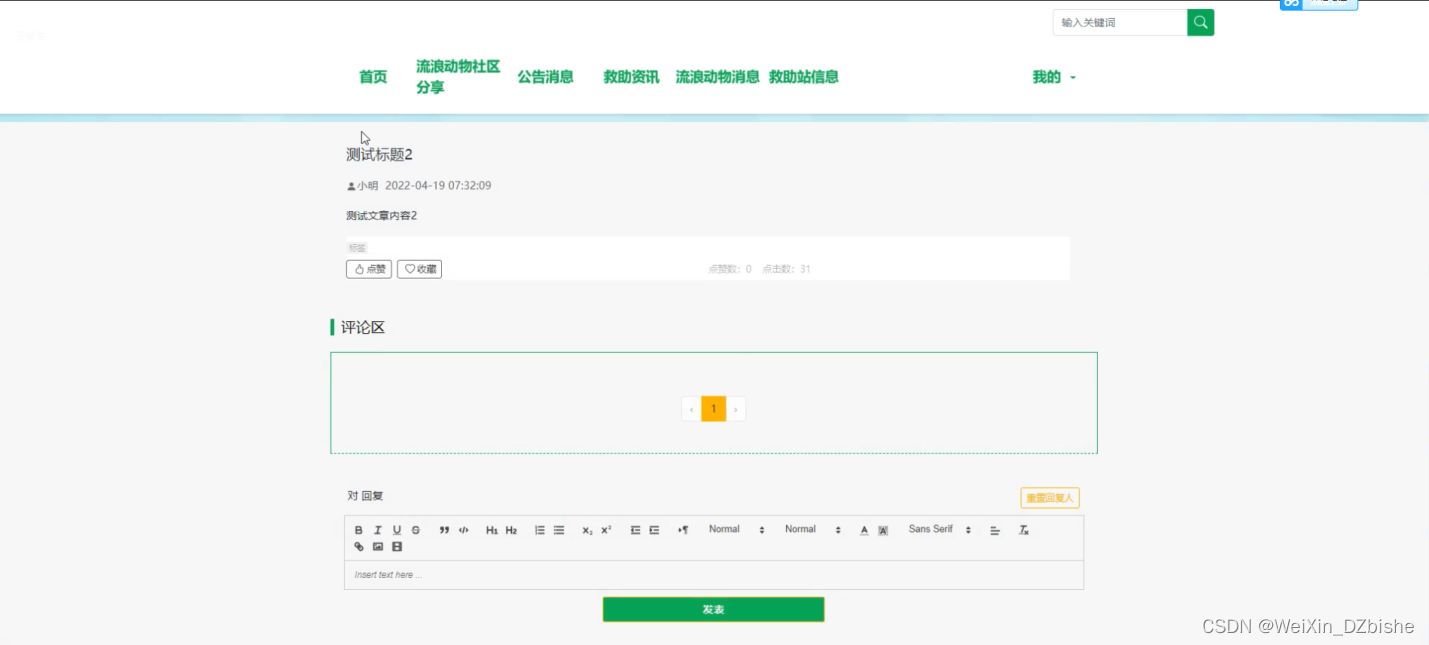Image resolution: width=1429 pixels, height=645 pixels.
Task: Apply subscript formatting
Action: click(x=588, y=530)
